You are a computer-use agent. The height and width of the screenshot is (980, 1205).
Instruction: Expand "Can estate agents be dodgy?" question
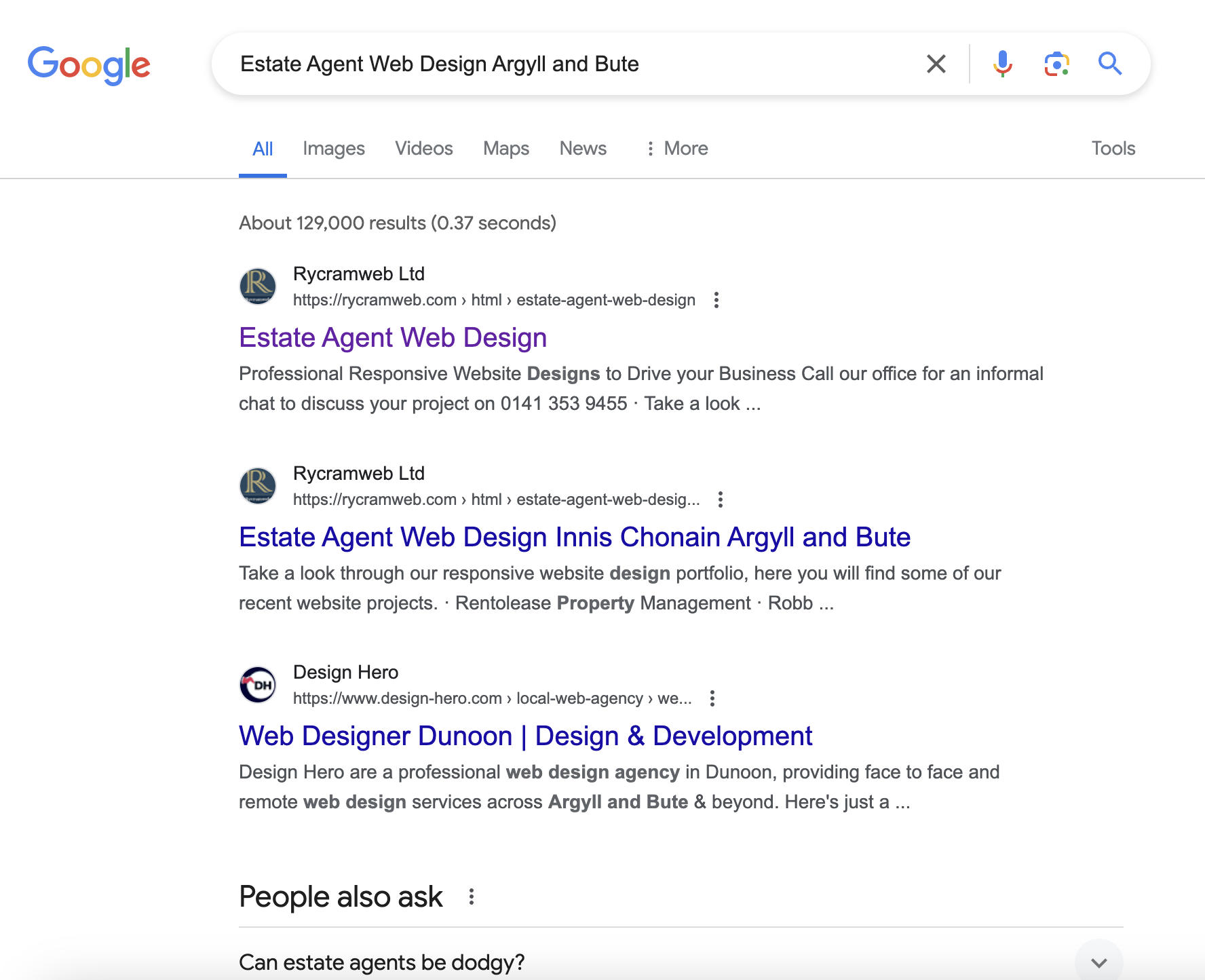pos(1098,962)
